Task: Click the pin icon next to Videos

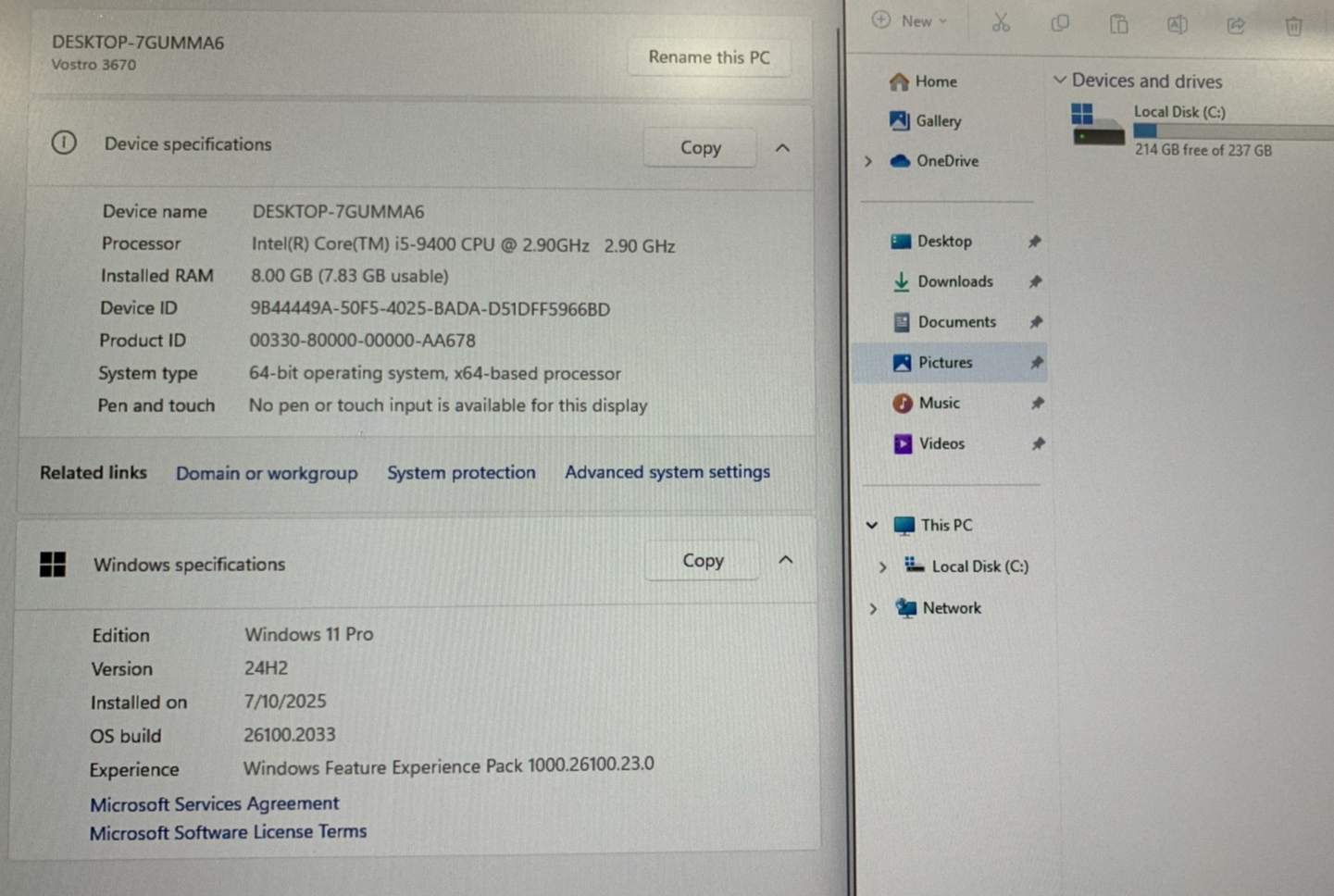Action: point(1039,444)
